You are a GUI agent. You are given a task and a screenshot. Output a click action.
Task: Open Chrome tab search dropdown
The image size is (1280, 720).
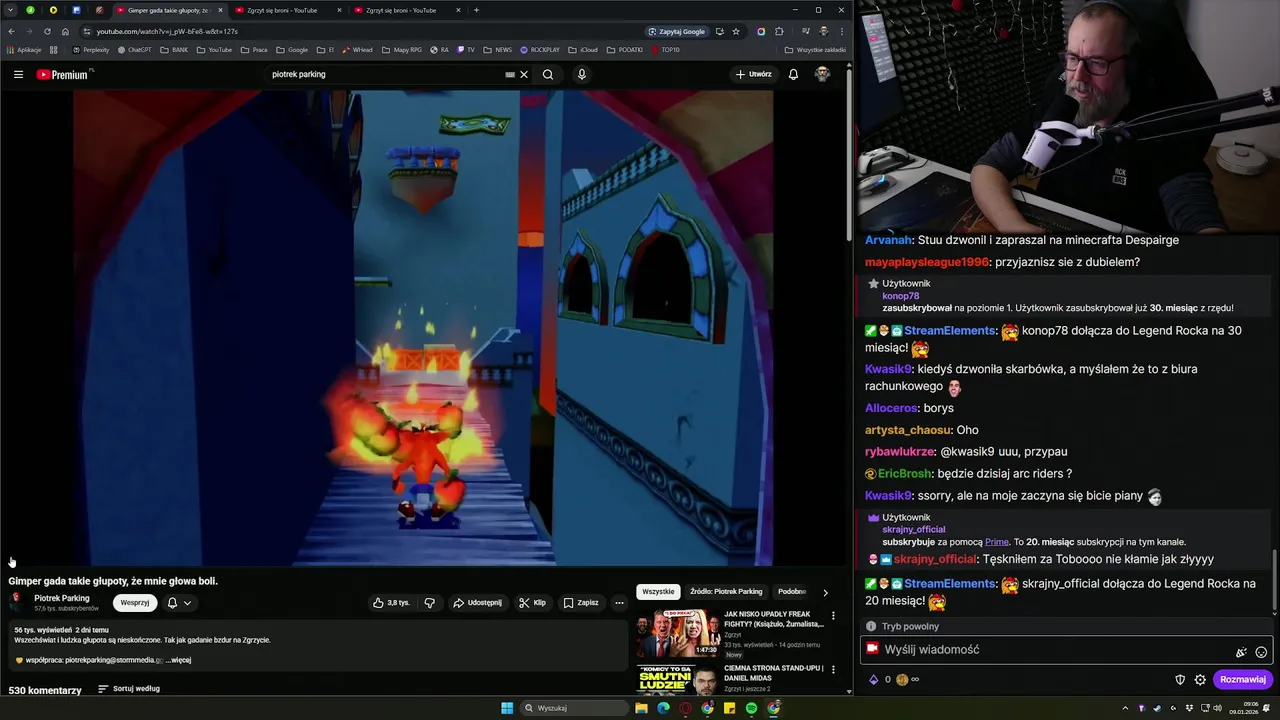pyautogui.click(x=11, y=10)
